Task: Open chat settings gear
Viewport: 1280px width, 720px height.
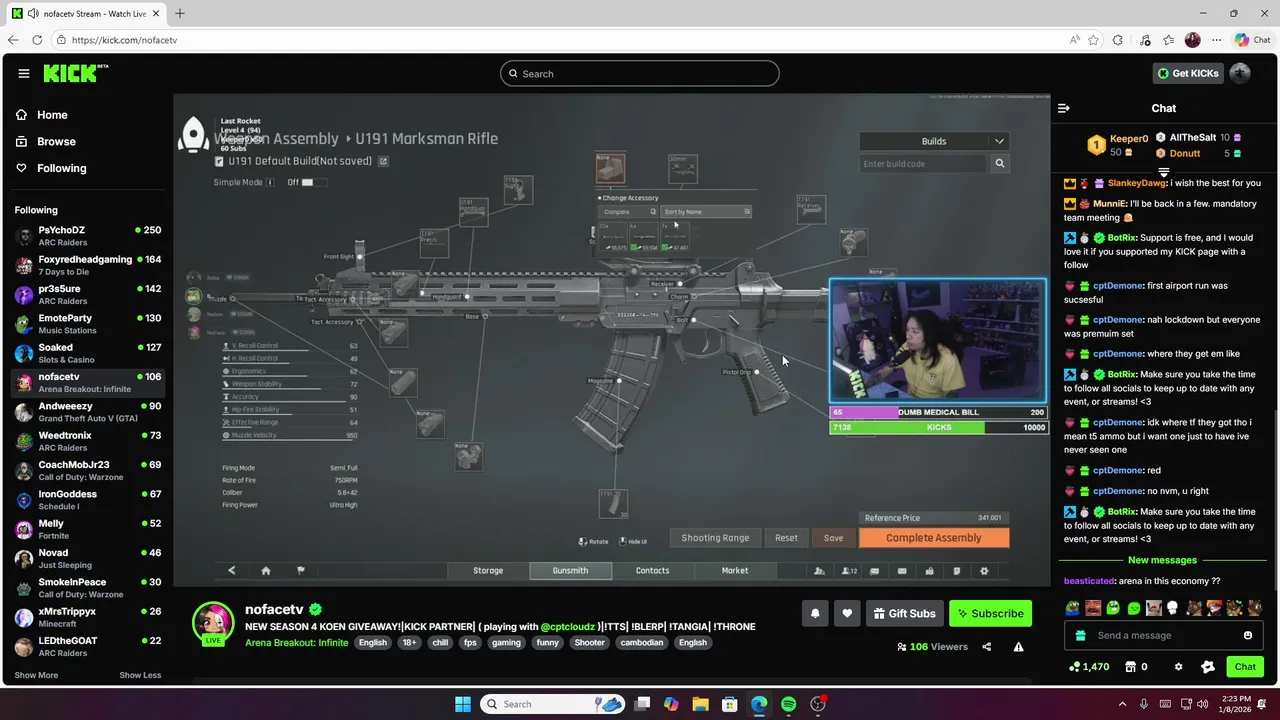Action: tap(1178, 667)
